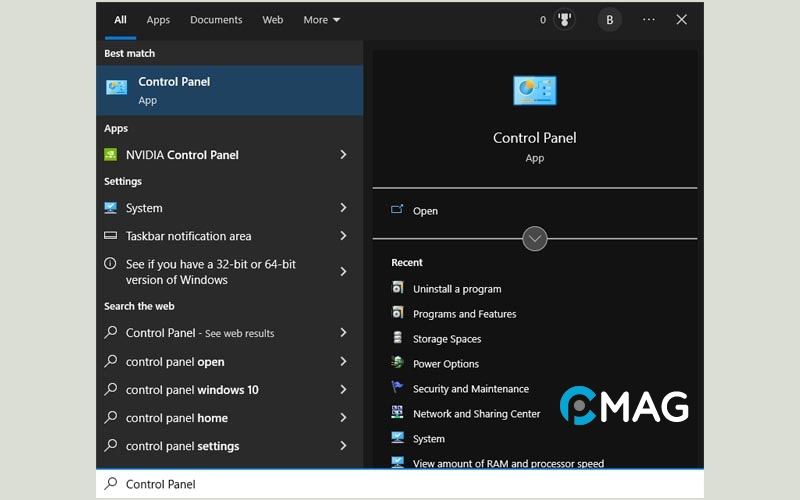The width and height of the screenshot is (800, 500).
Task: Select the Control Panel best match result
Action: click(x=230, y=90)
